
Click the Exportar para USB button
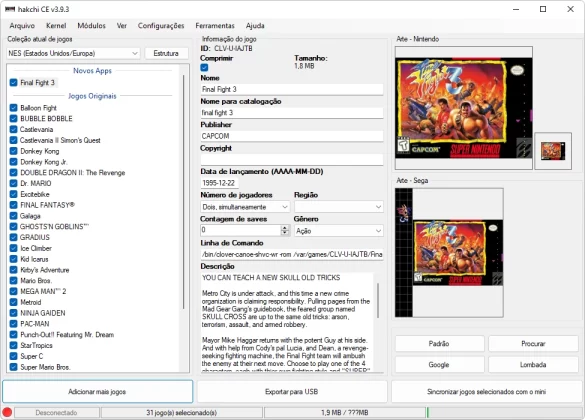point(291,392)
